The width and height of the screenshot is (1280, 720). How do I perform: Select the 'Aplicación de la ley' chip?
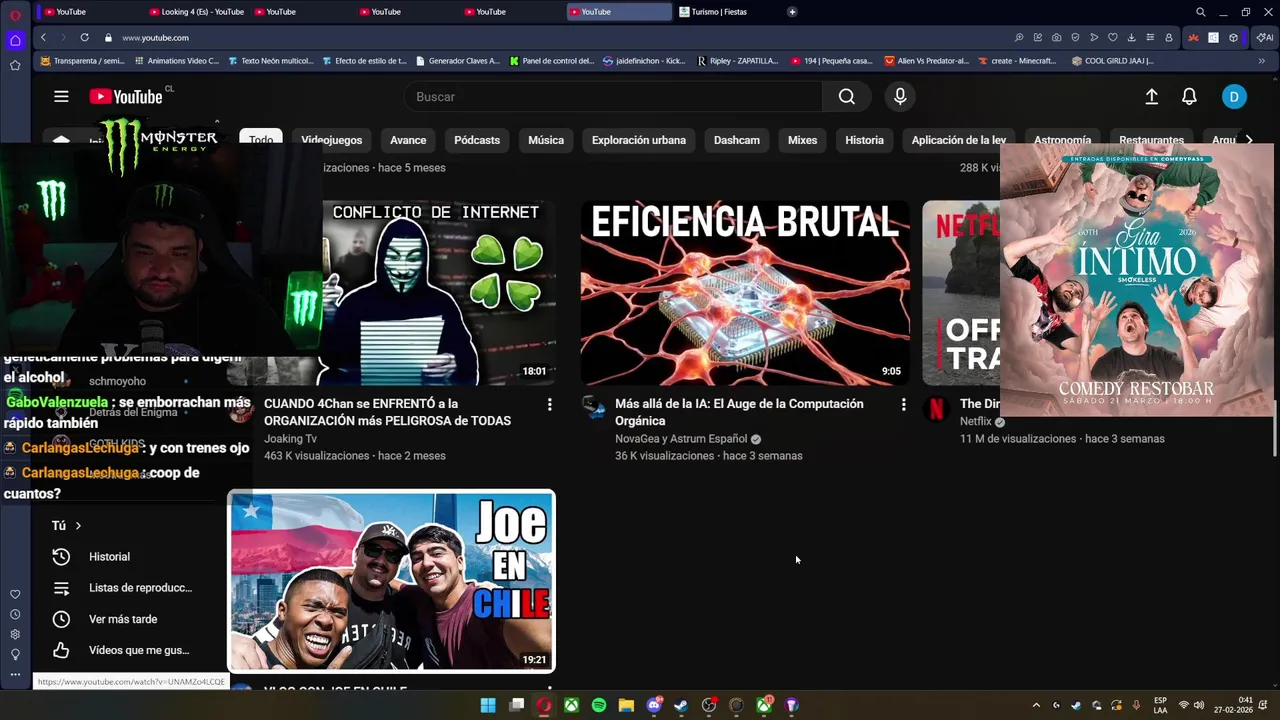[x=958, y=140]
